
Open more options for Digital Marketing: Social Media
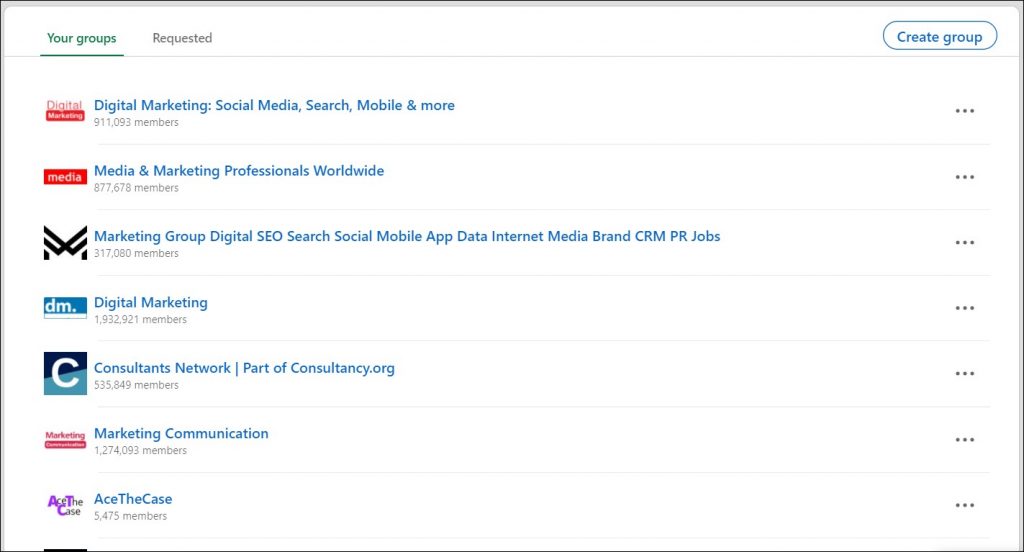(964, 111)
